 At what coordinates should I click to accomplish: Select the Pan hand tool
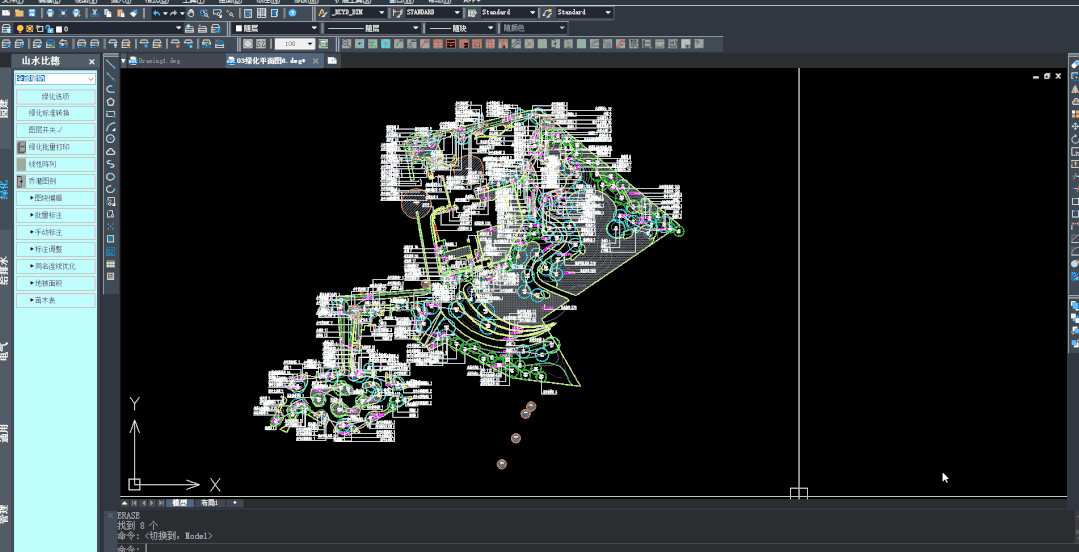(x=191, y=13)
